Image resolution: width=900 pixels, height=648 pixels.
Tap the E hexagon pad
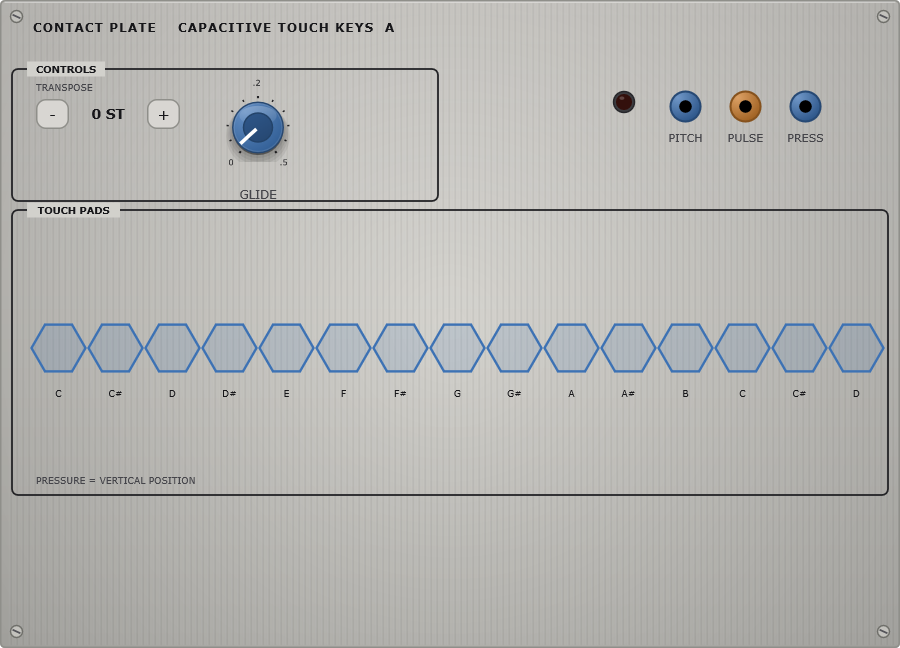[286, 348]
